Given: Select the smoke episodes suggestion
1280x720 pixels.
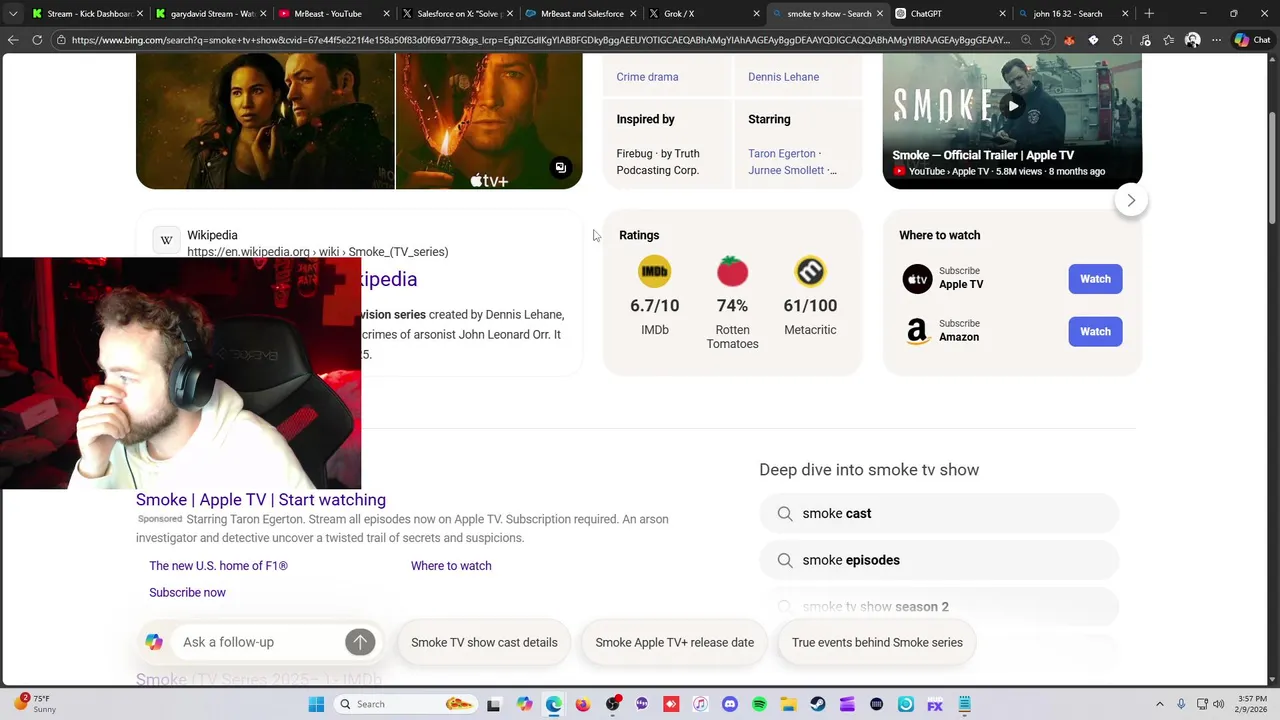Looking at the screenshot, I should coord(938,560).
